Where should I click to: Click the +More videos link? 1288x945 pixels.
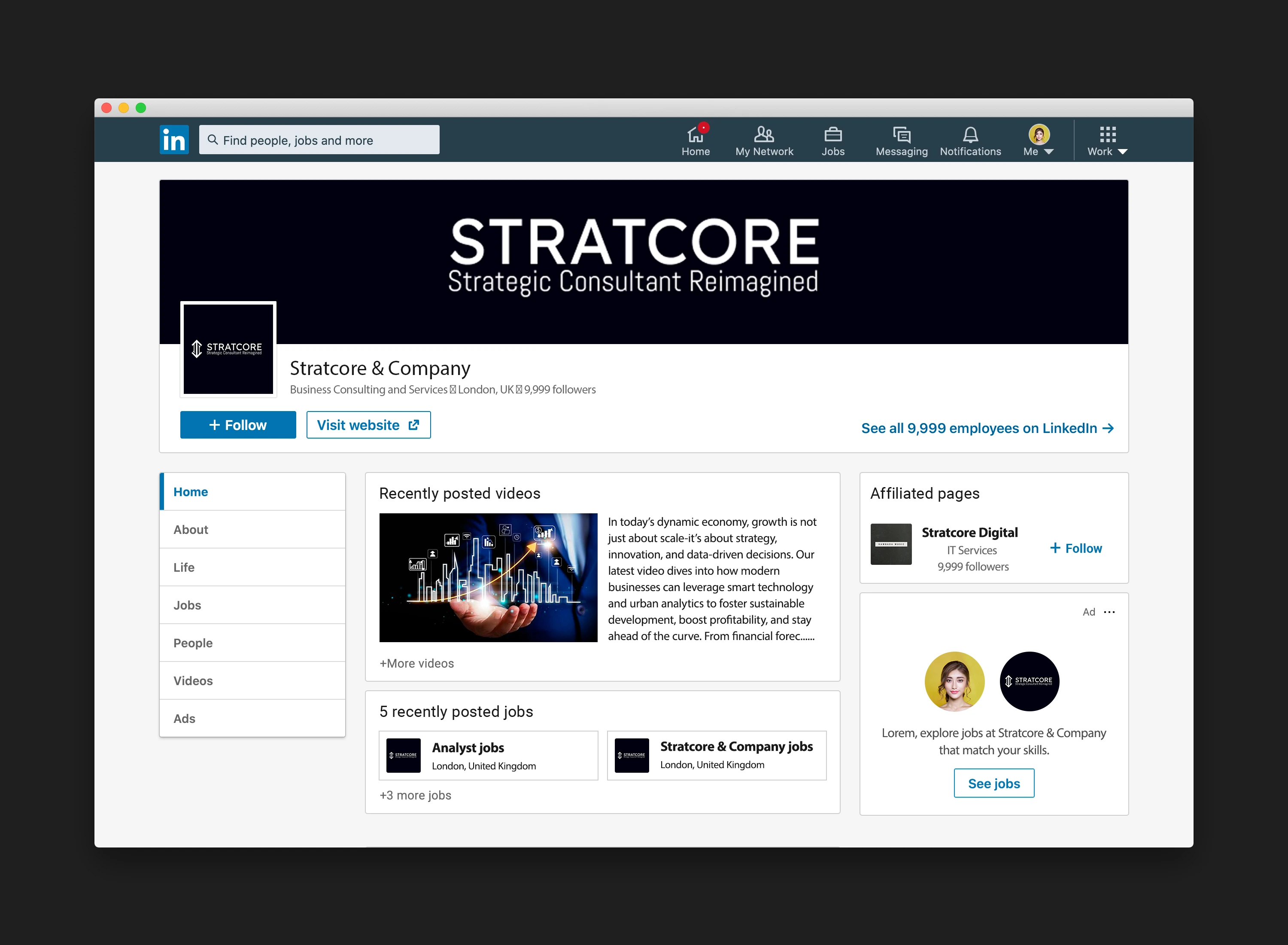tap(417, 664)
